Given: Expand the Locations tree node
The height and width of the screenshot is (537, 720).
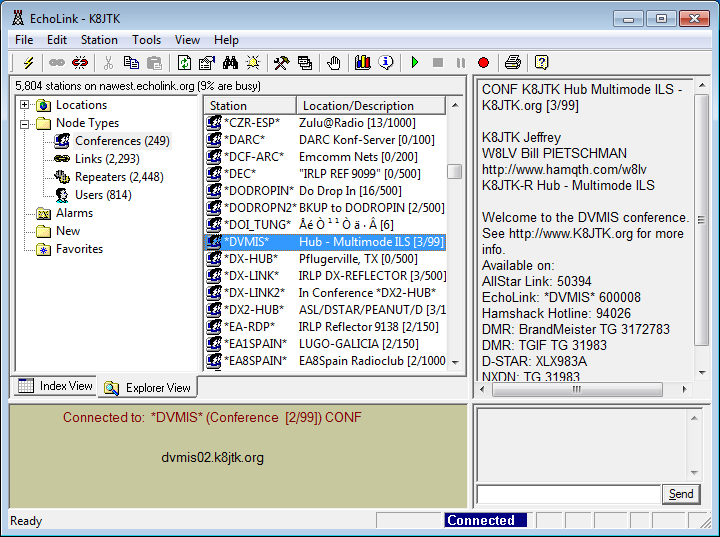Looking at the screenshot, I should [25, 105].
